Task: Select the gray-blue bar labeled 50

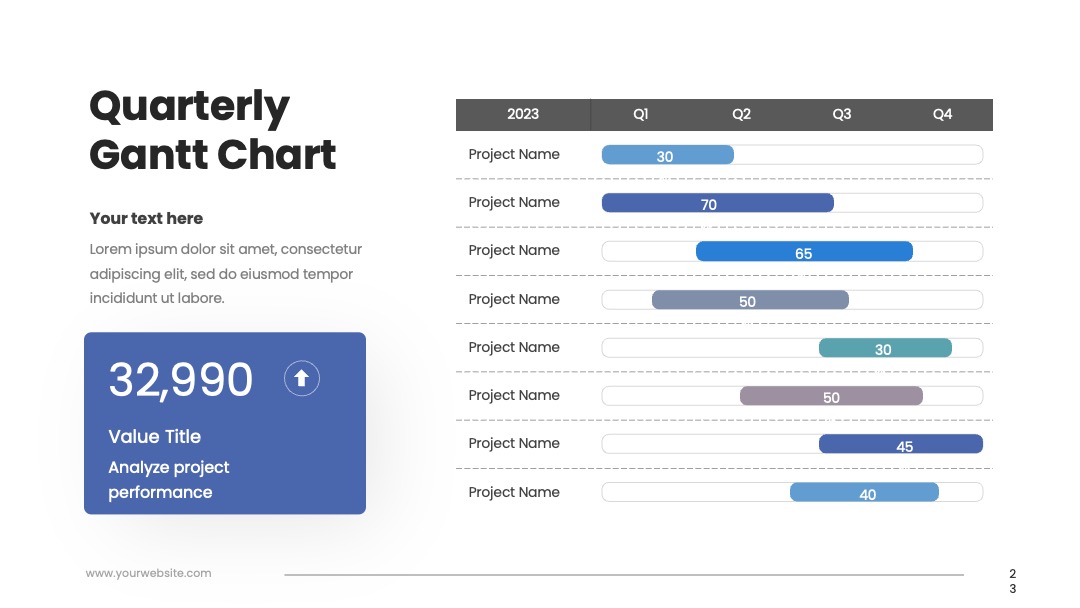Action: point(750,300)
